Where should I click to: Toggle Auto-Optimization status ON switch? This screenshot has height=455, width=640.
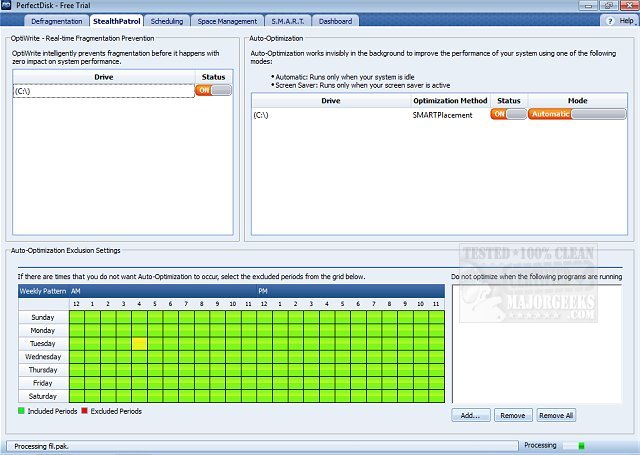pyautogui.click(x=508, y=114)
